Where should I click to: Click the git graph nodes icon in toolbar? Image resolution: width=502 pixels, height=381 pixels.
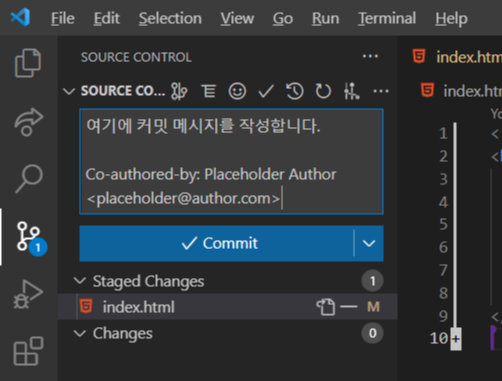point(352,91)
